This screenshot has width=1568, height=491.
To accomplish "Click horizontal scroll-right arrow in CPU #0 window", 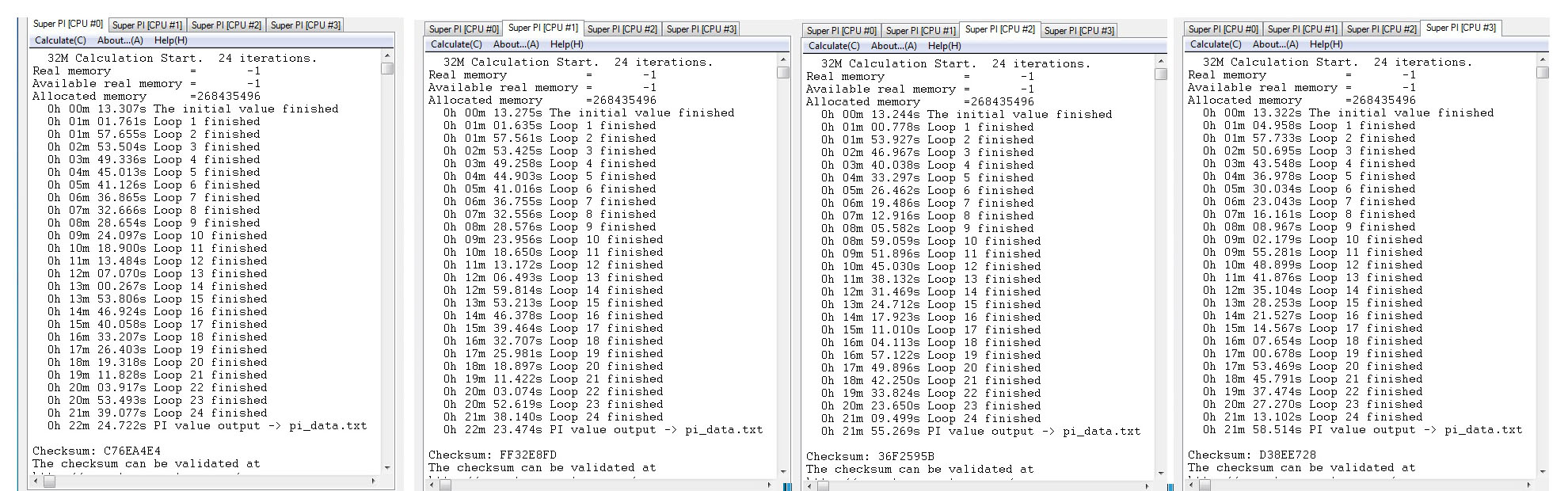I will (x=373, y=481).
